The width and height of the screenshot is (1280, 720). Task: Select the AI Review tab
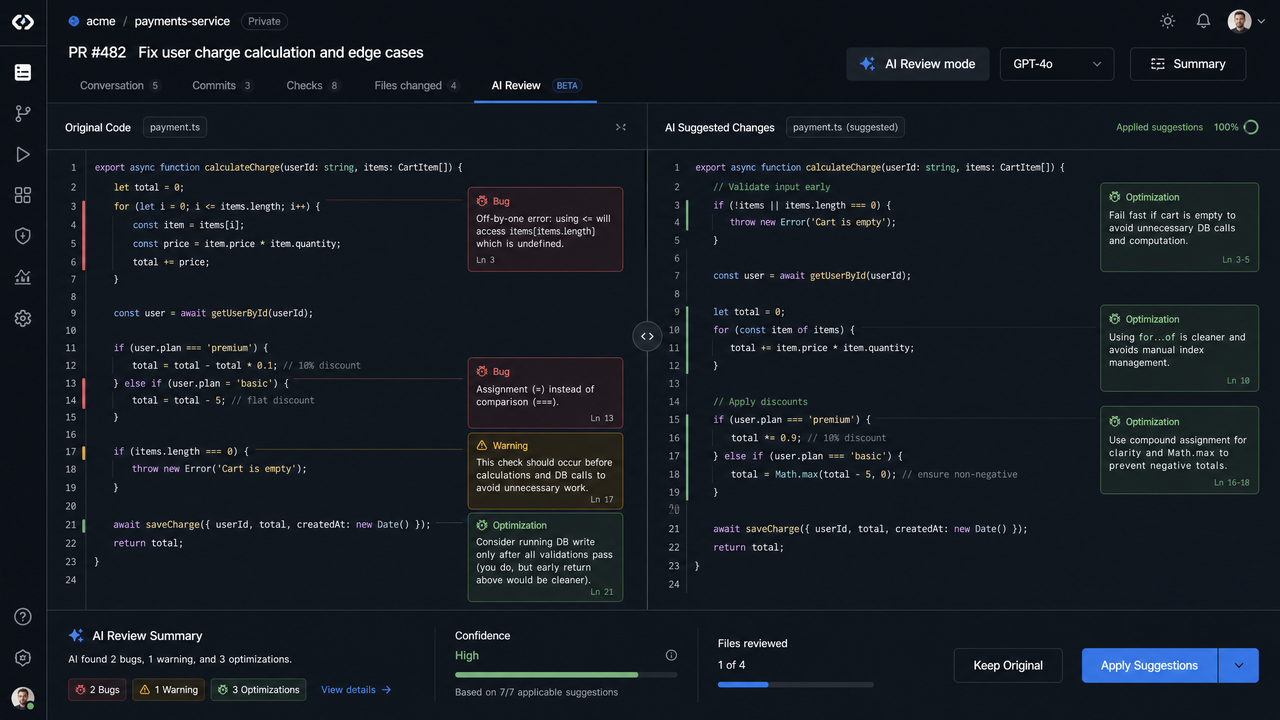pos(536,85)
